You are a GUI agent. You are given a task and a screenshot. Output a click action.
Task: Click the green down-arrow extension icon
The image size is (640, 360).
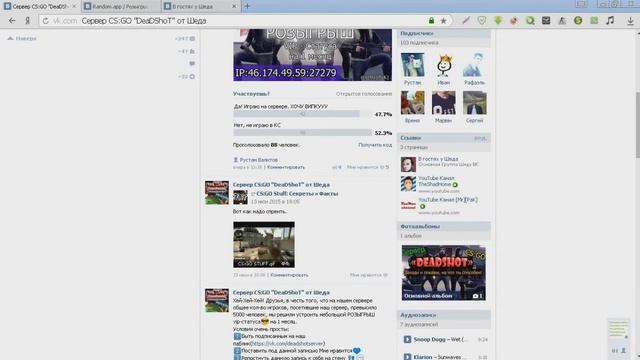[x=498, y=20]
